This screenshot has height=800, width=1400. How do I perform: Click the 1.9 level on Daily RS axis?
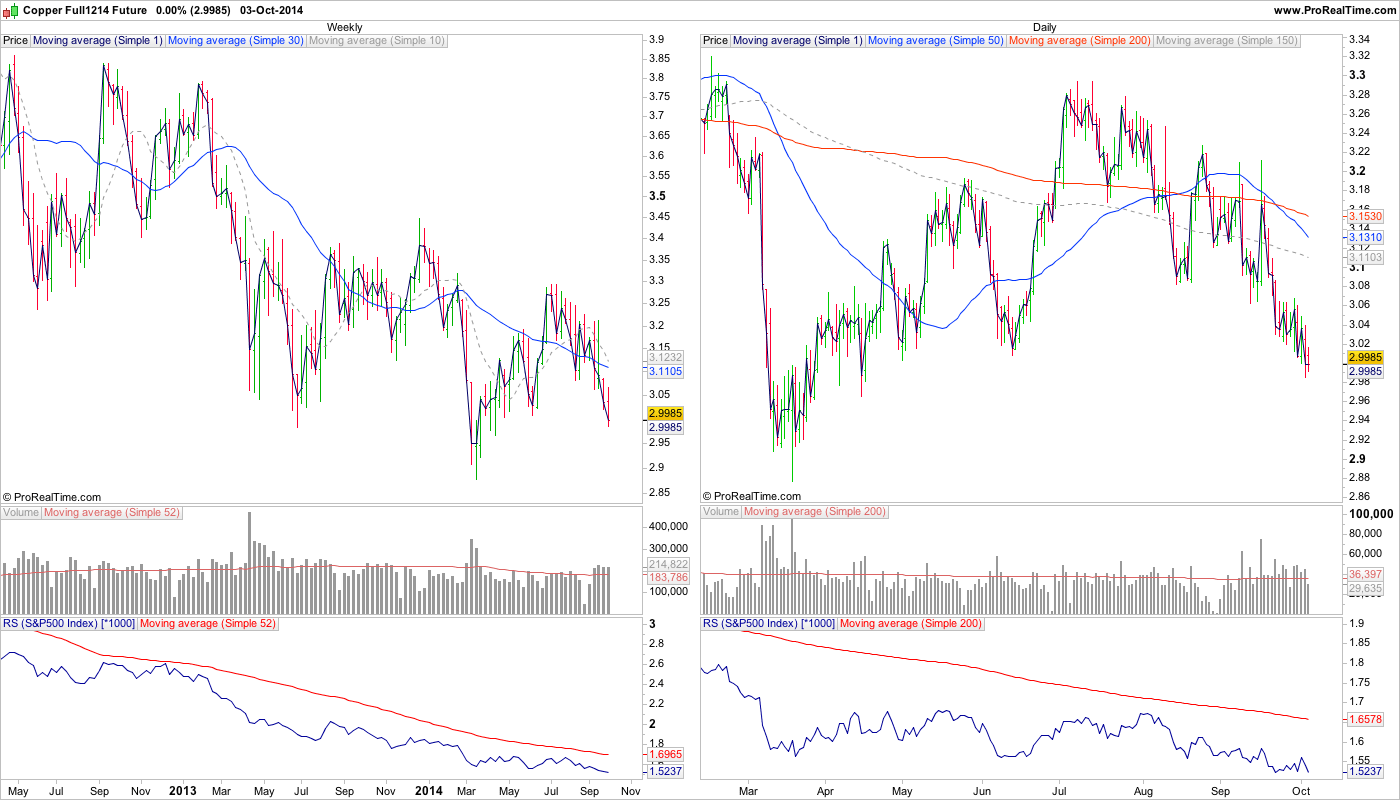click(1358, 624)
